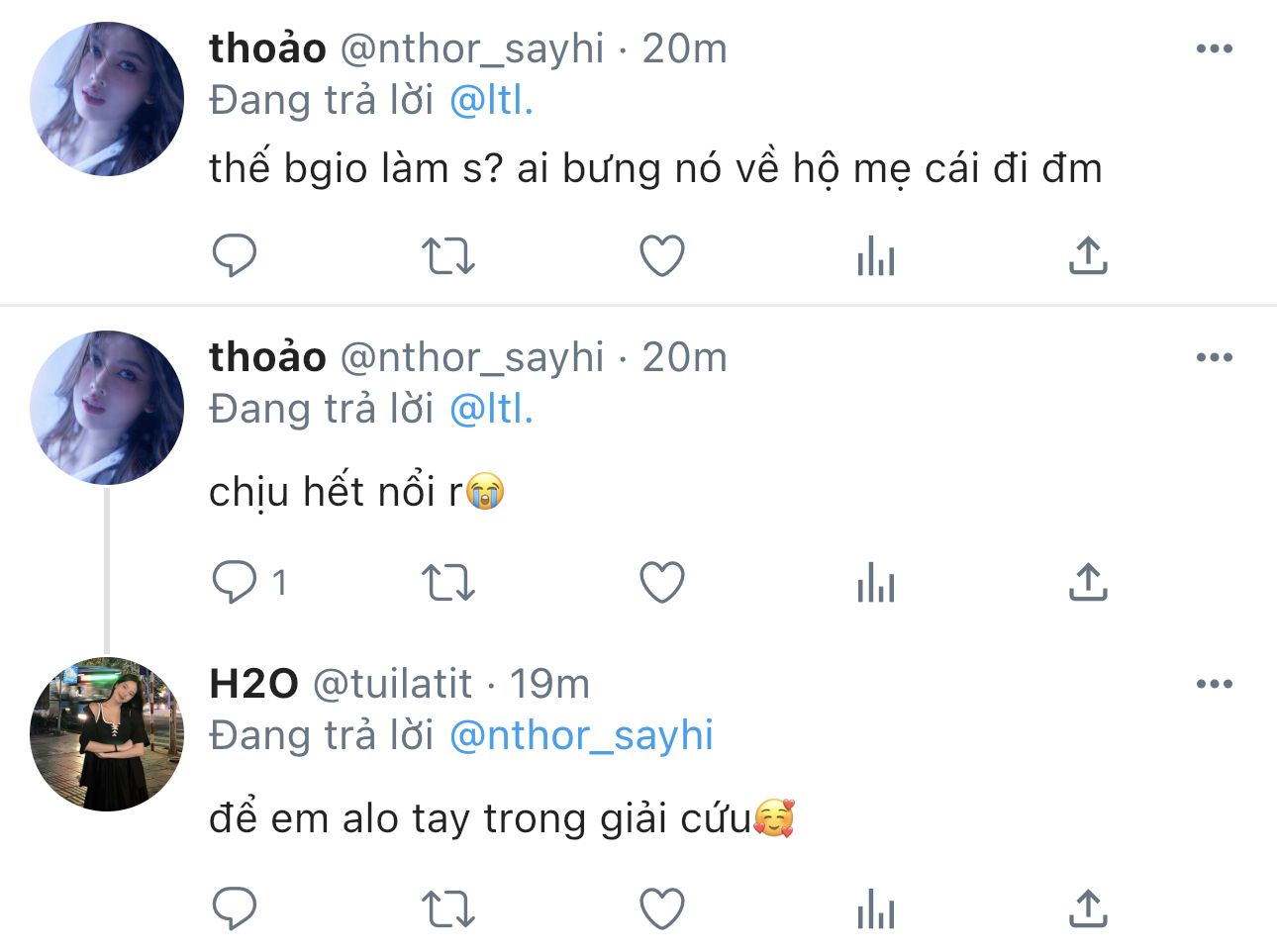Open H2O's profile picture
The image size is (1277, 952).
click(x=107, y=735)
